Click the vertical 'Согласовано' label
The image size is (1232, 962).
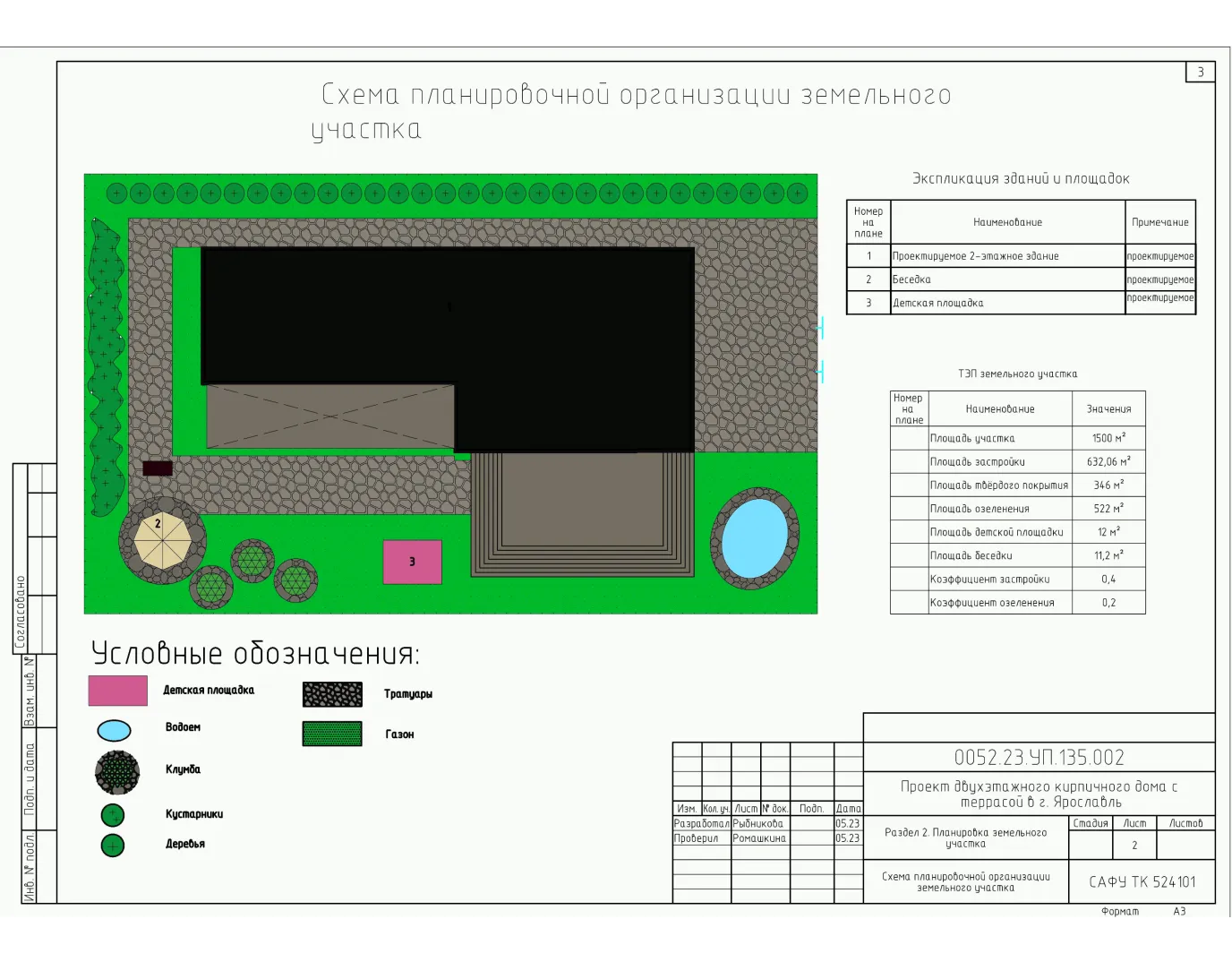tap(20, 612)
